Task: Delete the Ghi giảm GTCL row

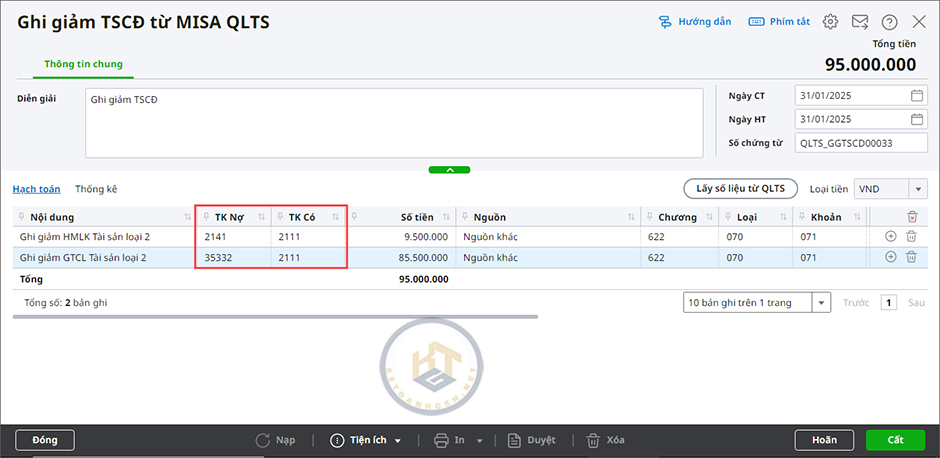Action: tap(911, 257)
